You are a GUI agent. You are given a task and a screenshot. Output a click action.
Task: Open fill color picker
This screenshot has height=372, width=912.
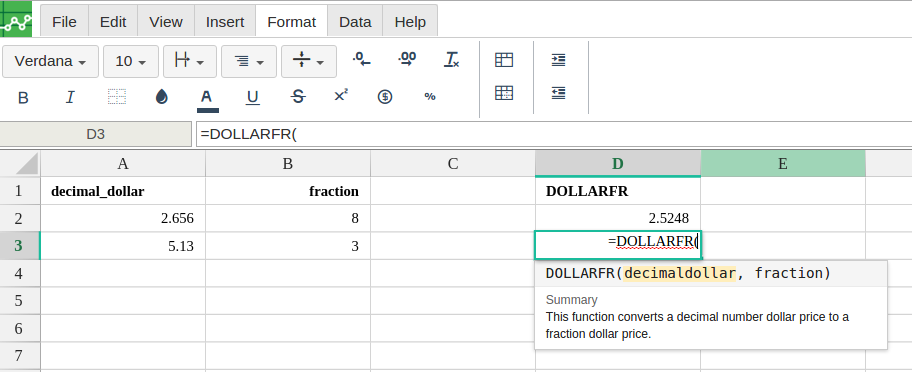[162, 97]
